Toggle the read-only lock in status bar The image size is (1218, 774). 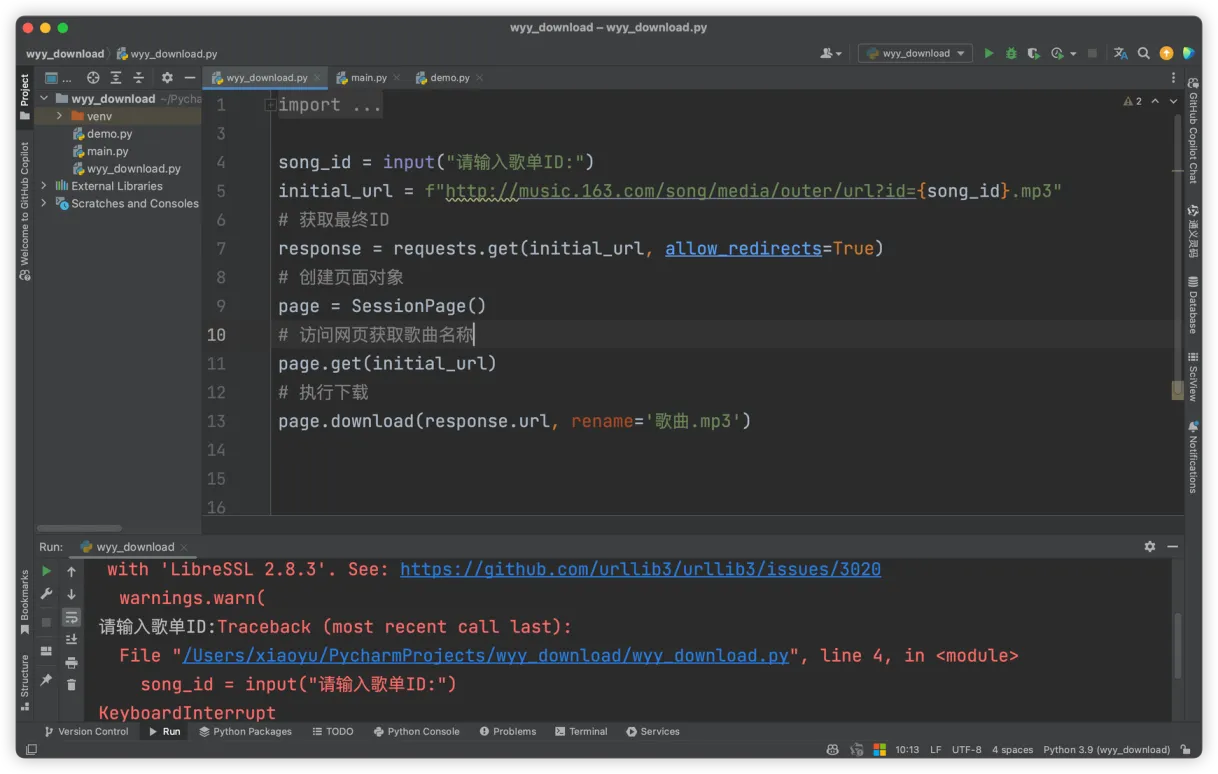[x=1185, y=749]
